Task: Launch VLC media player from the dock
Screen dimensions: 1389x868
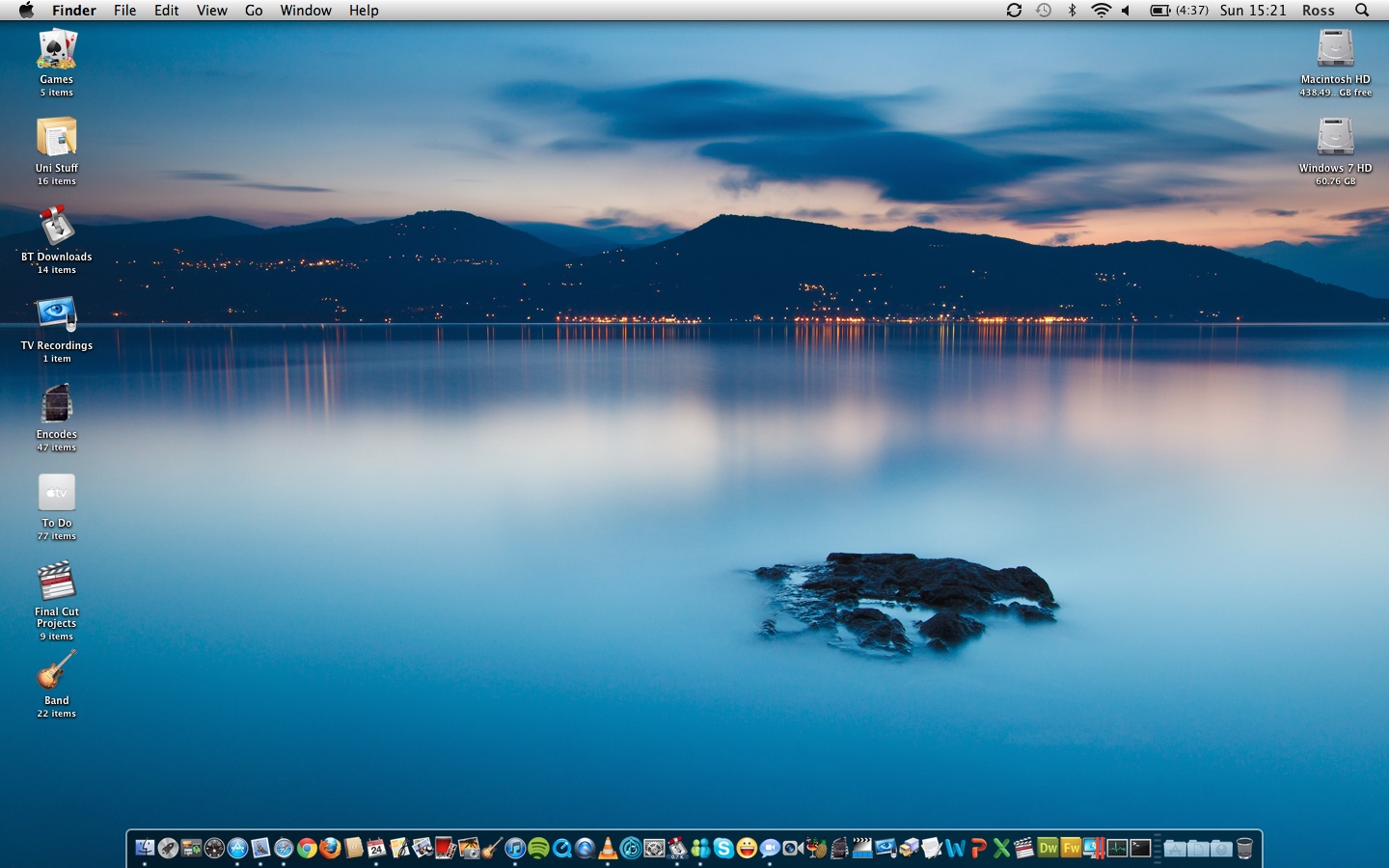Action: (x=608, y=848)
